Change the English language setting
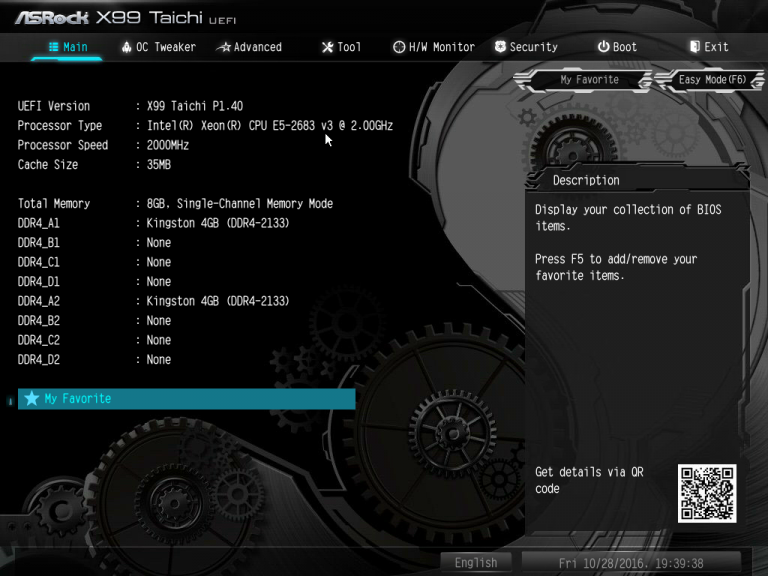 pyautogui.click(x=476, y=563)
